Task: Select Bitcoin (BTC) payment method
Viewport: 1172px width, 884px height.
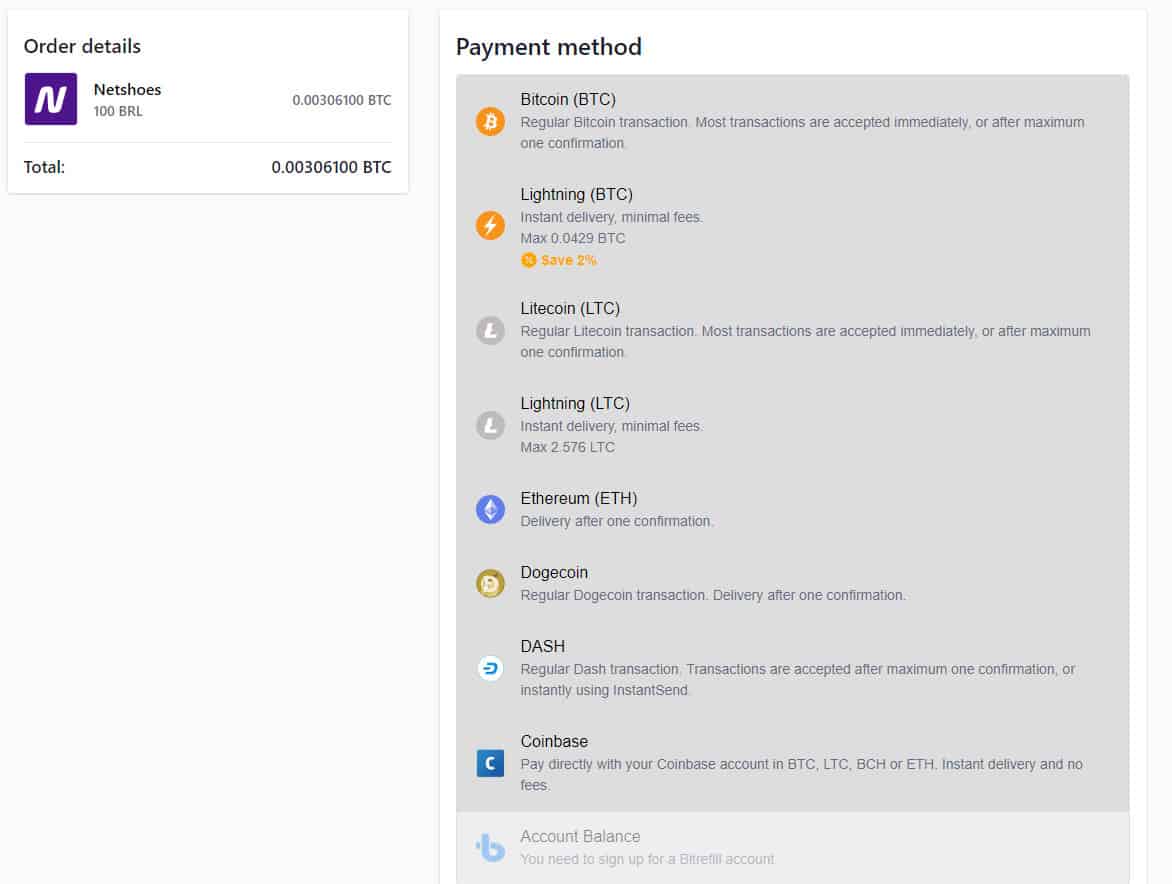Action: [792, 121]
